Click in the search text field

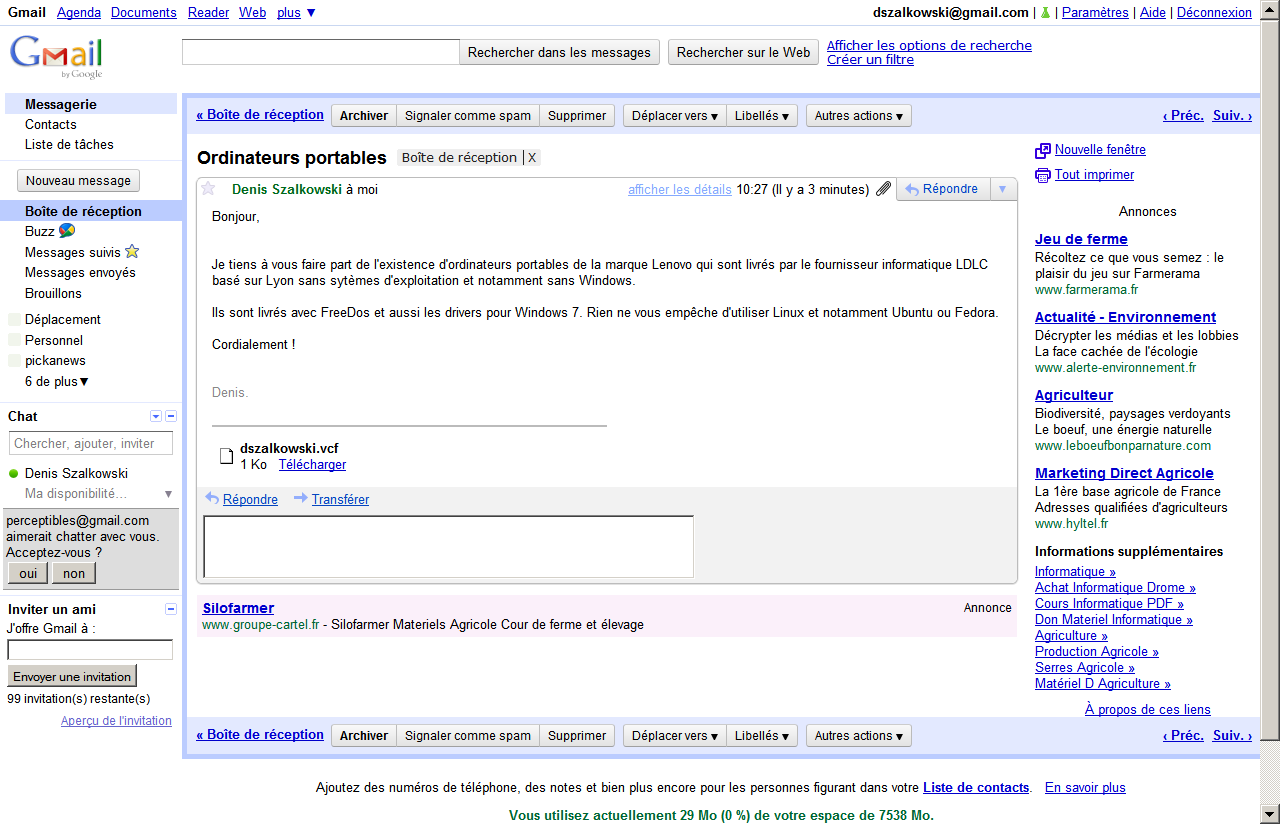coord(321,53)
